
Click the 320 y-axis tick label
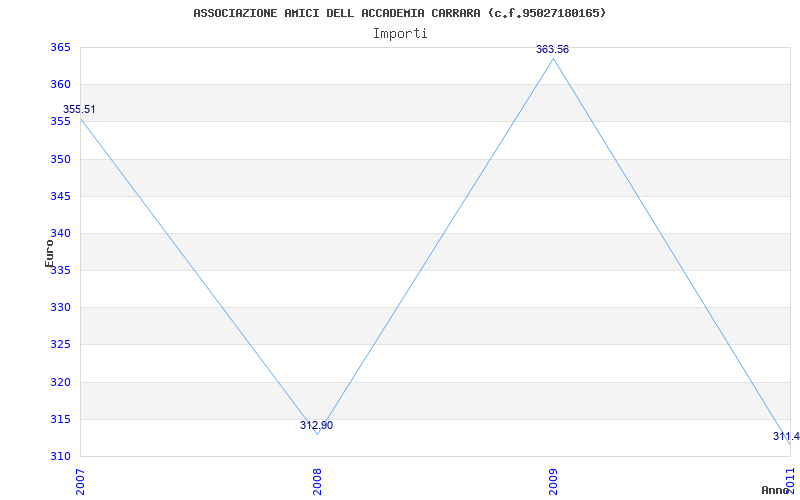60,382
